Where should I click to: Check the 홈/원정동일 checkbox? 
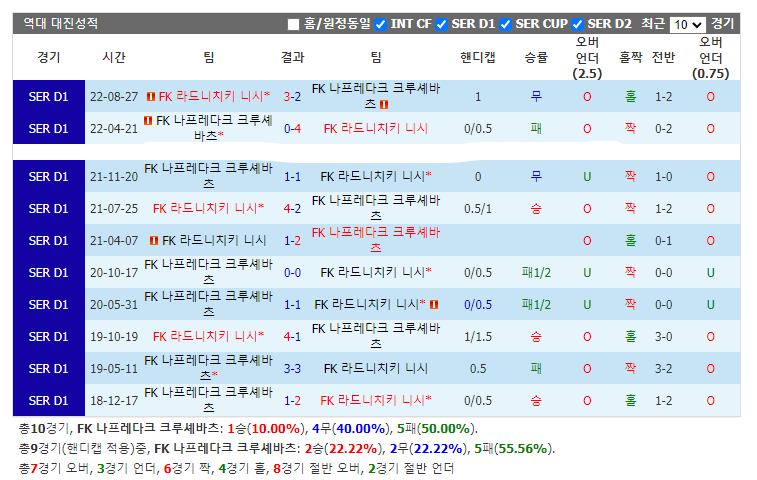coord(293,25)
